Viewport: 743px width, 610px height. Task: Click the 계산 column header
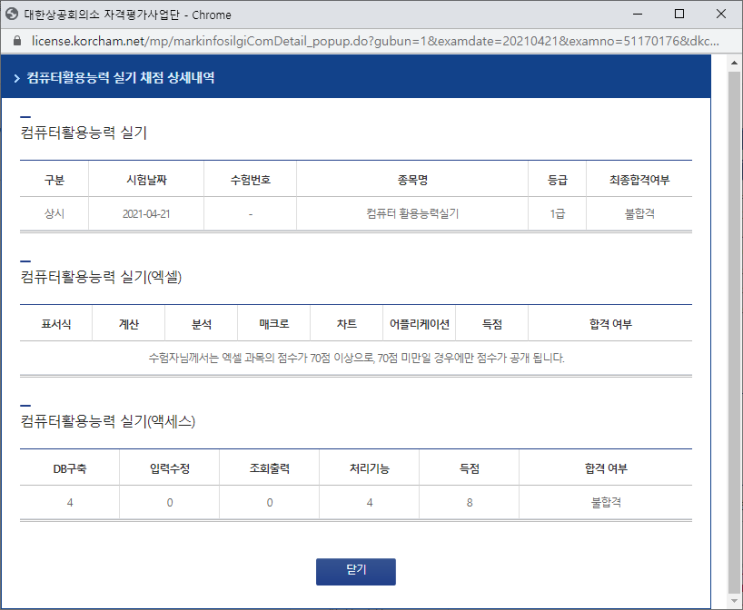(x=128, y=324)
